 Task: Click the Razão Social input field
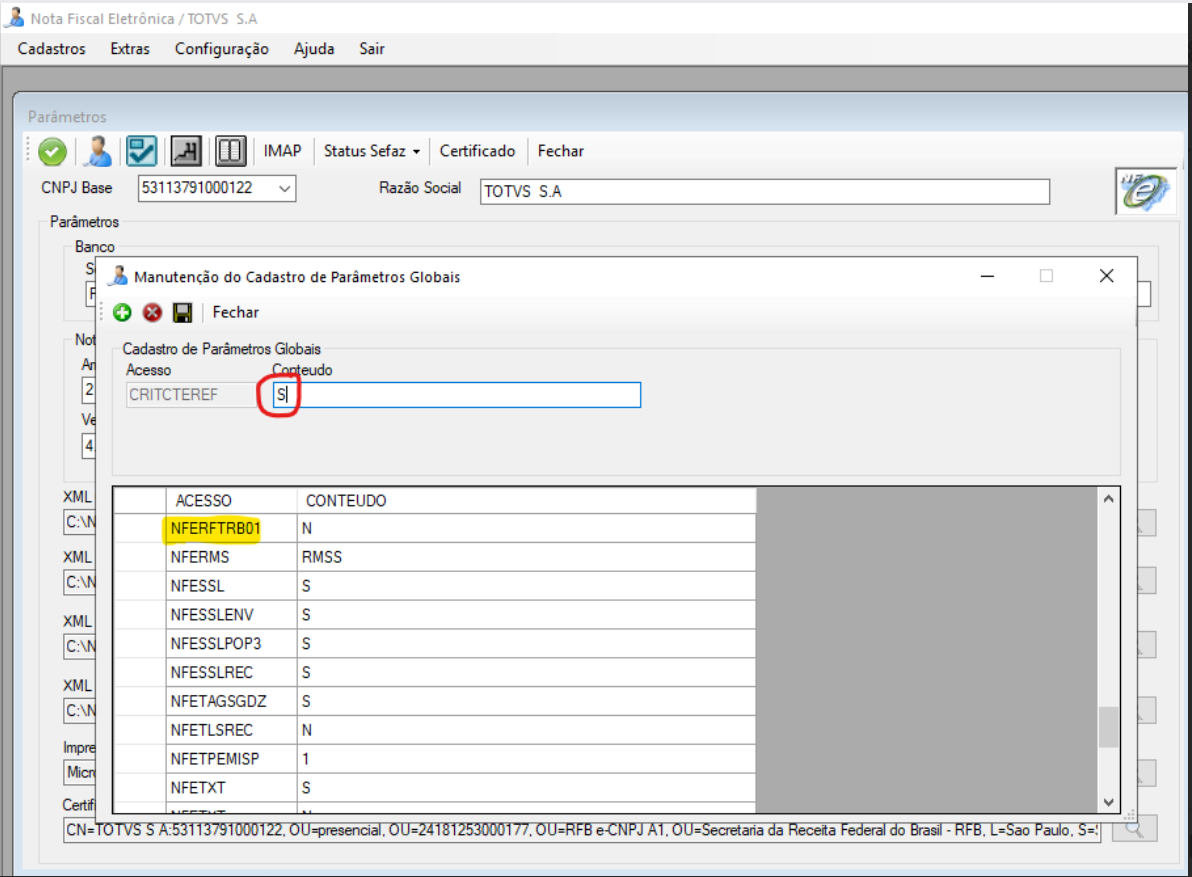(765, 192)
